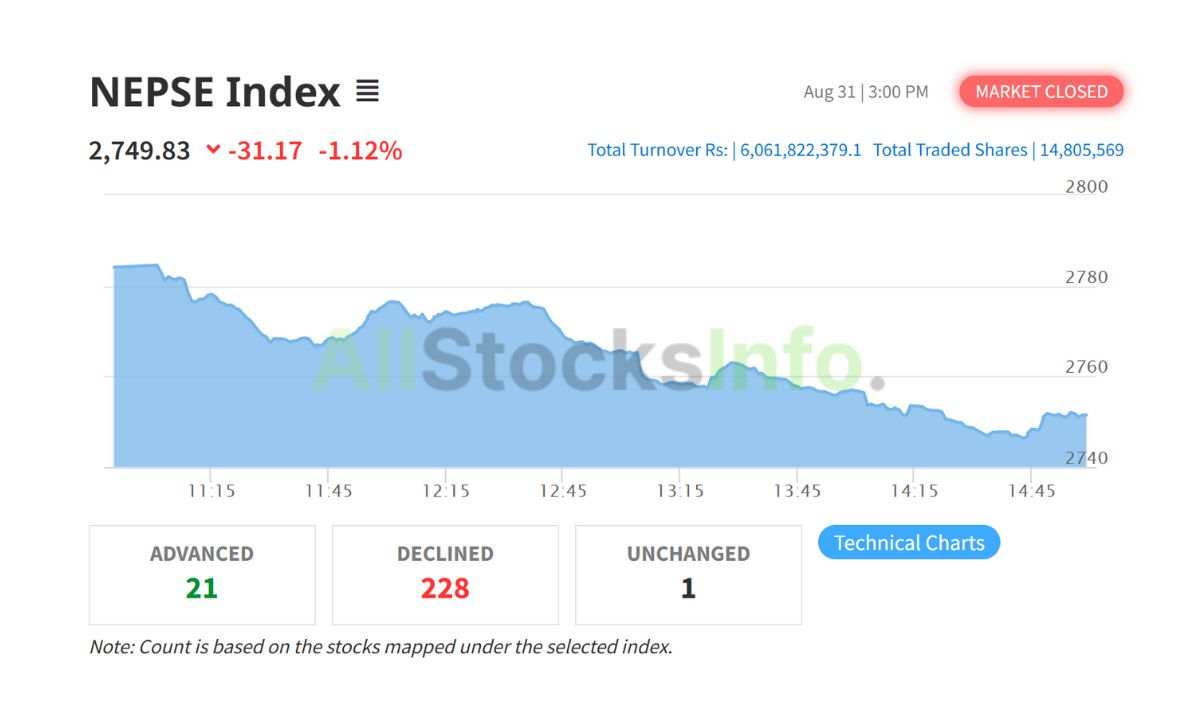The image size is (1200, 720).
Task: Select the ADVANCED stocks count box
Action: [202, 574]
